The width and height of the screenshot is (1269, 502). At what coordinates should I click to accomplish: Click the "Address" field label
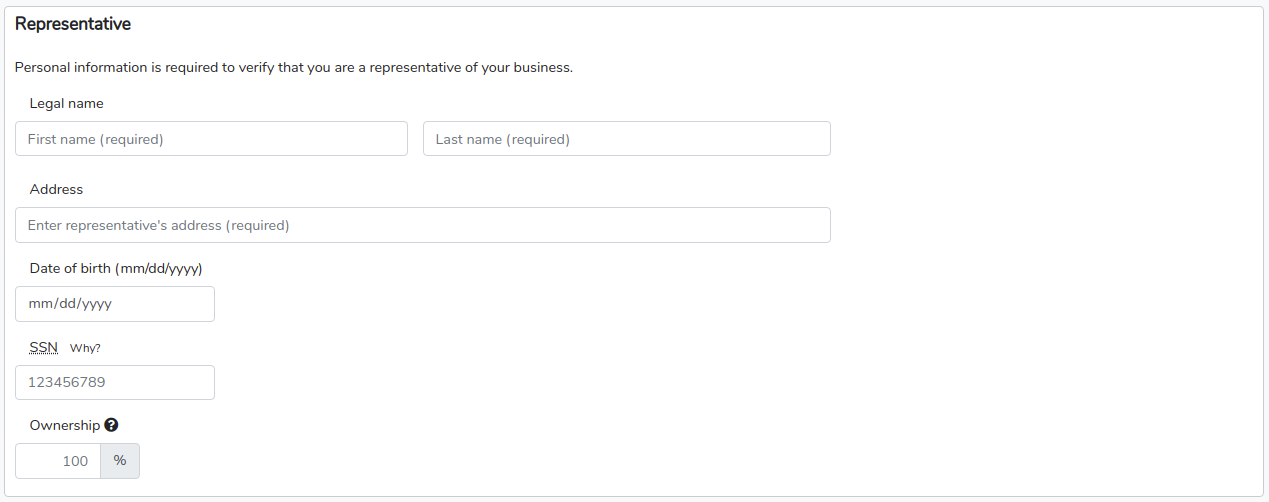(x=57, y=189)
